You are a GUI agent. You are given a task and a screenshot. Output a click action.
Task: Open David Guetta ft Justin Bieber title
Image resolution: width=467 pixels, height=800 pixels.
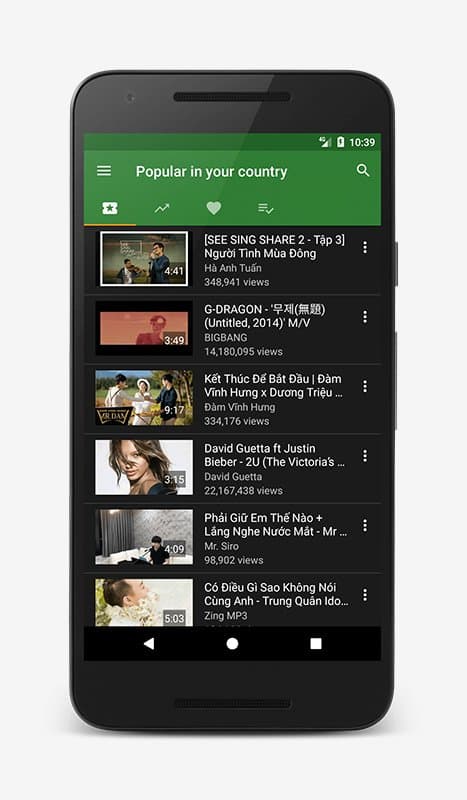point(275,455)
